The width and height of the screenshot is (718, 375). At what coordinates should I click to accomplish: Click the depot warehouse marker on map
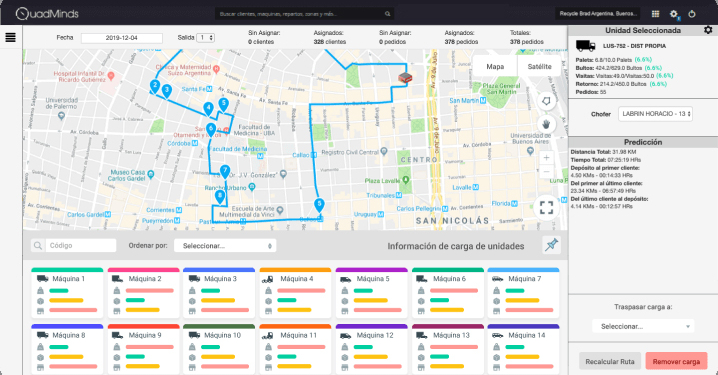[x=405, y=78]
